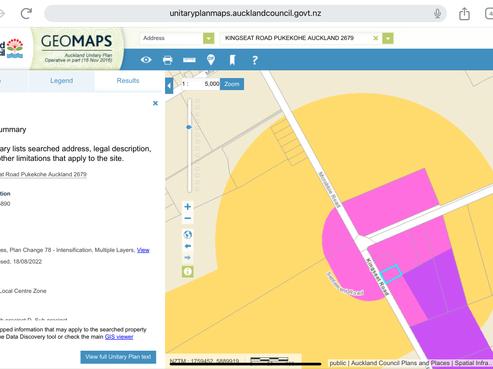This screenshot has height=369, width=493.
Task: Go to previous map extent arrow
Action: point(188,246)
